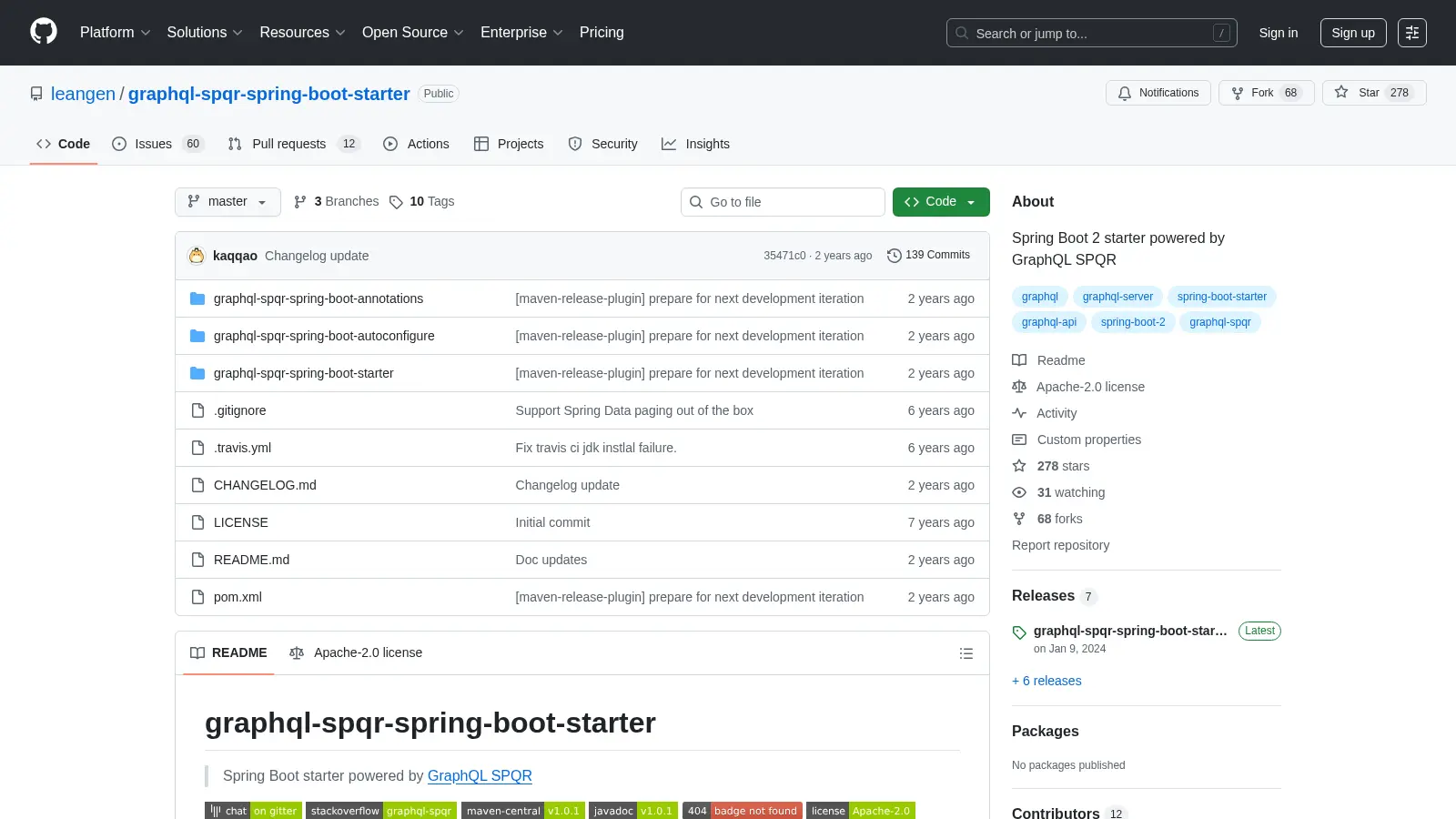Open the Insights tab
Image resolution: width=1456 pixels, height=819 pixels.
[x=696, y=144]
